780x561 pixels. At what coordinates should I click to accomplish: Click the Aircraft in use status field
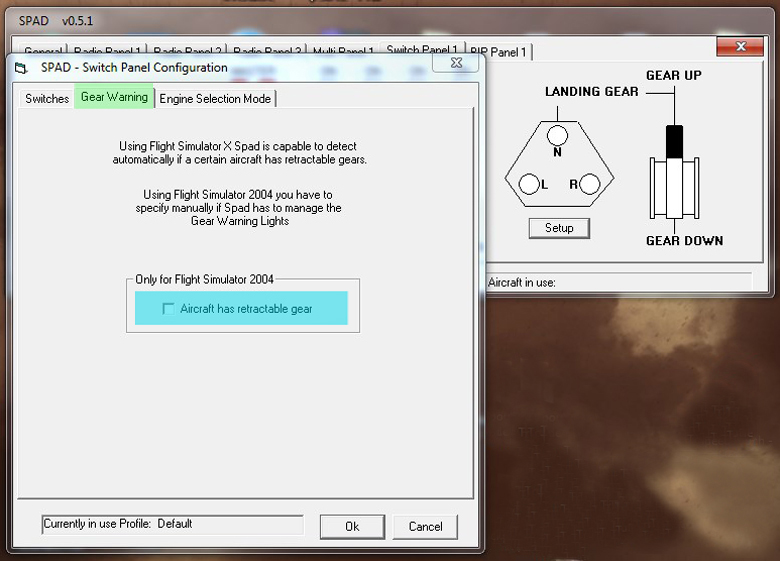click(619, 282)
